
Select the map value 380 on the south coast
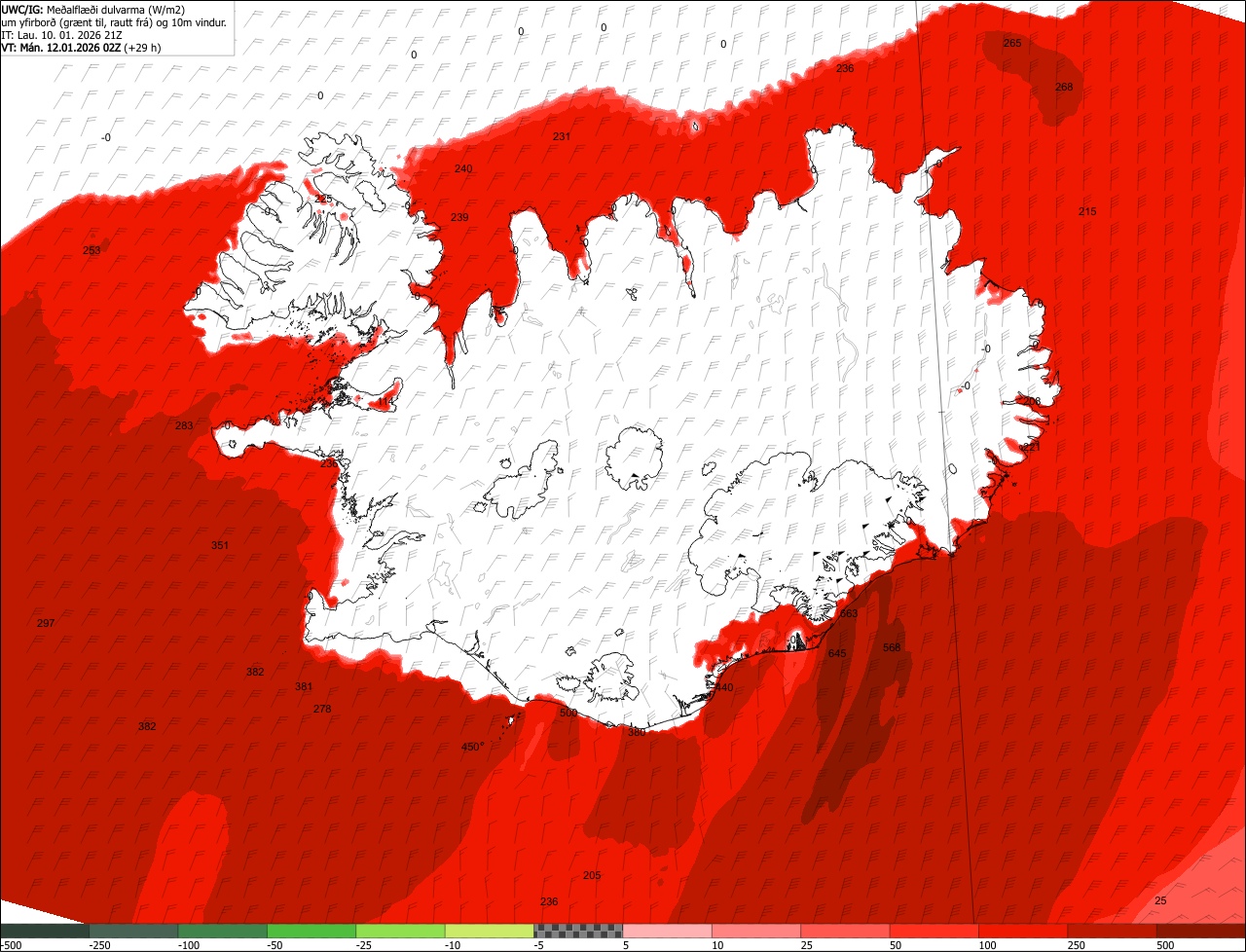pos(637,732)
